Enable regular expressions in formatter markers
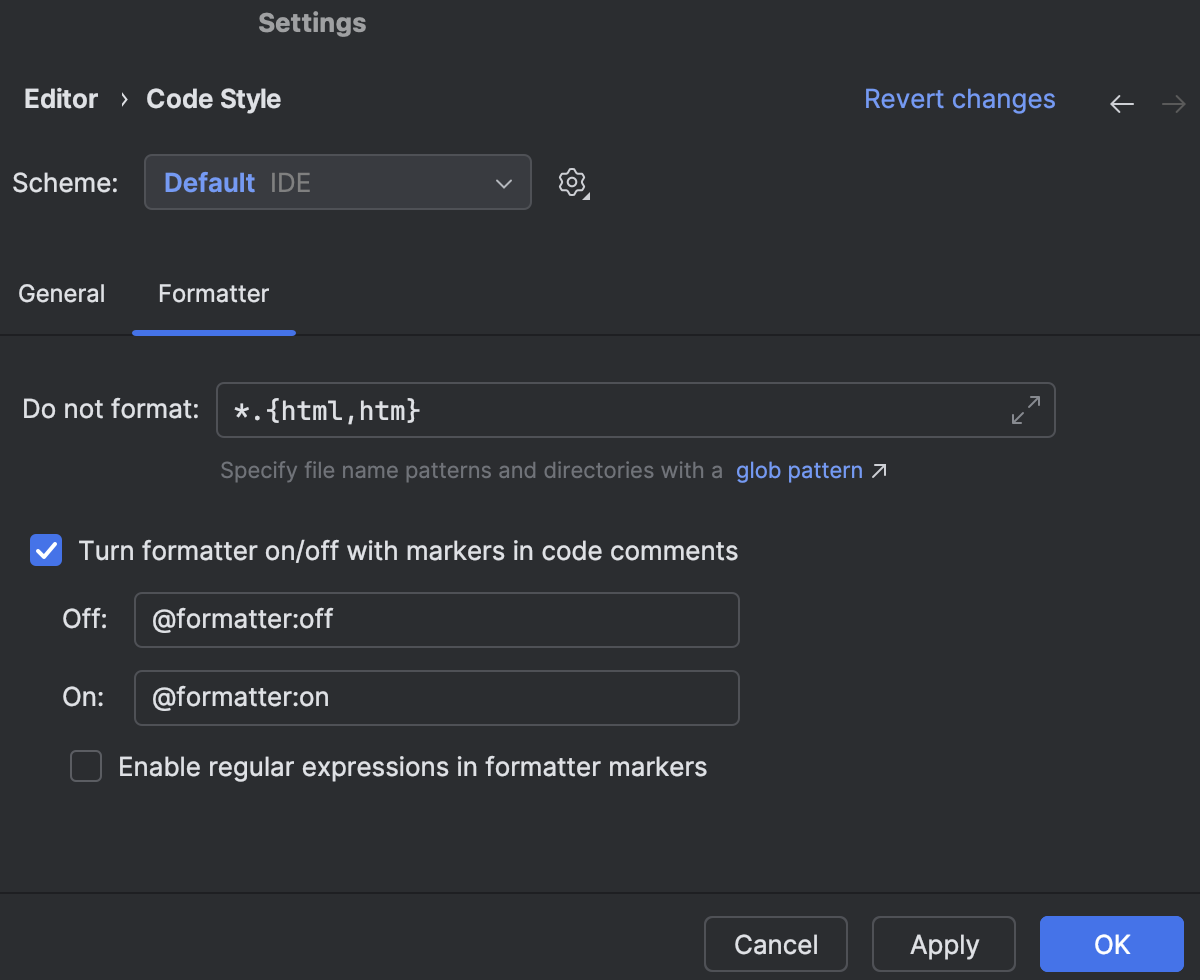Viewport: 1200px width, 980px height. tap(86, 766)
